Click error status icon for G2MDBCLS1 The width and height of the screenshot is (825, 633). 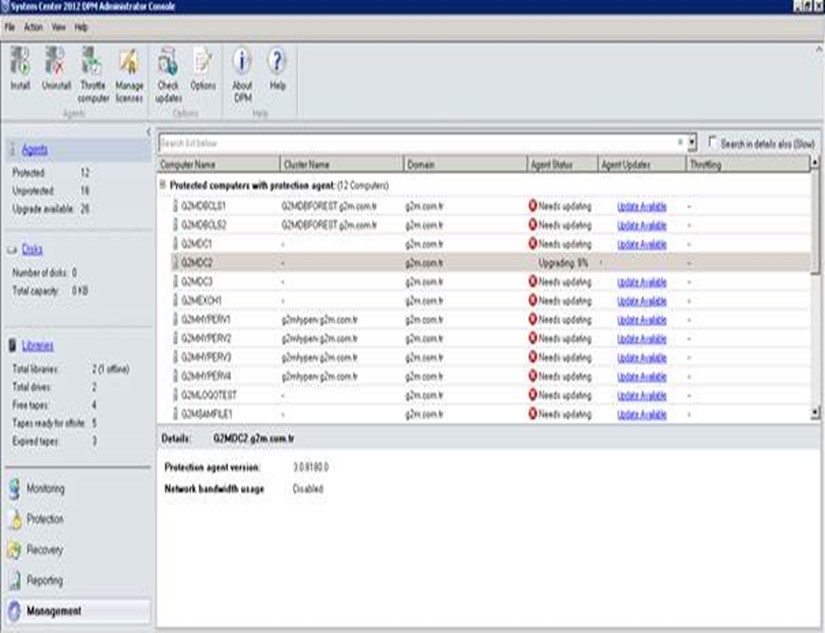[532, 206]
